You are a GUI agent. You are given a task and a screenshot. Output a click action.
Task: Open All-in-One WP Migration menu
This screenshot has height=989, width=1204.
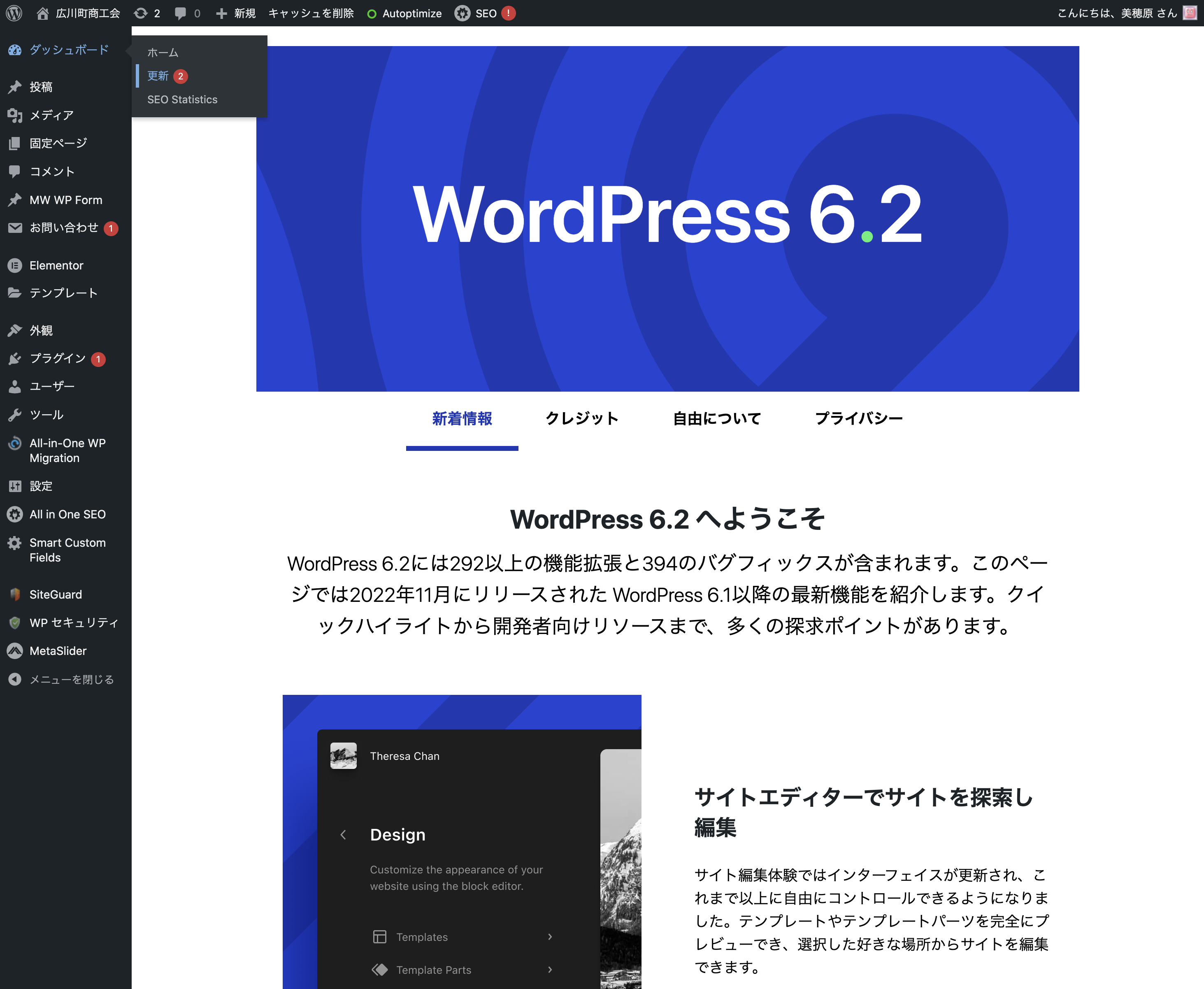click(x=65, y=450)
